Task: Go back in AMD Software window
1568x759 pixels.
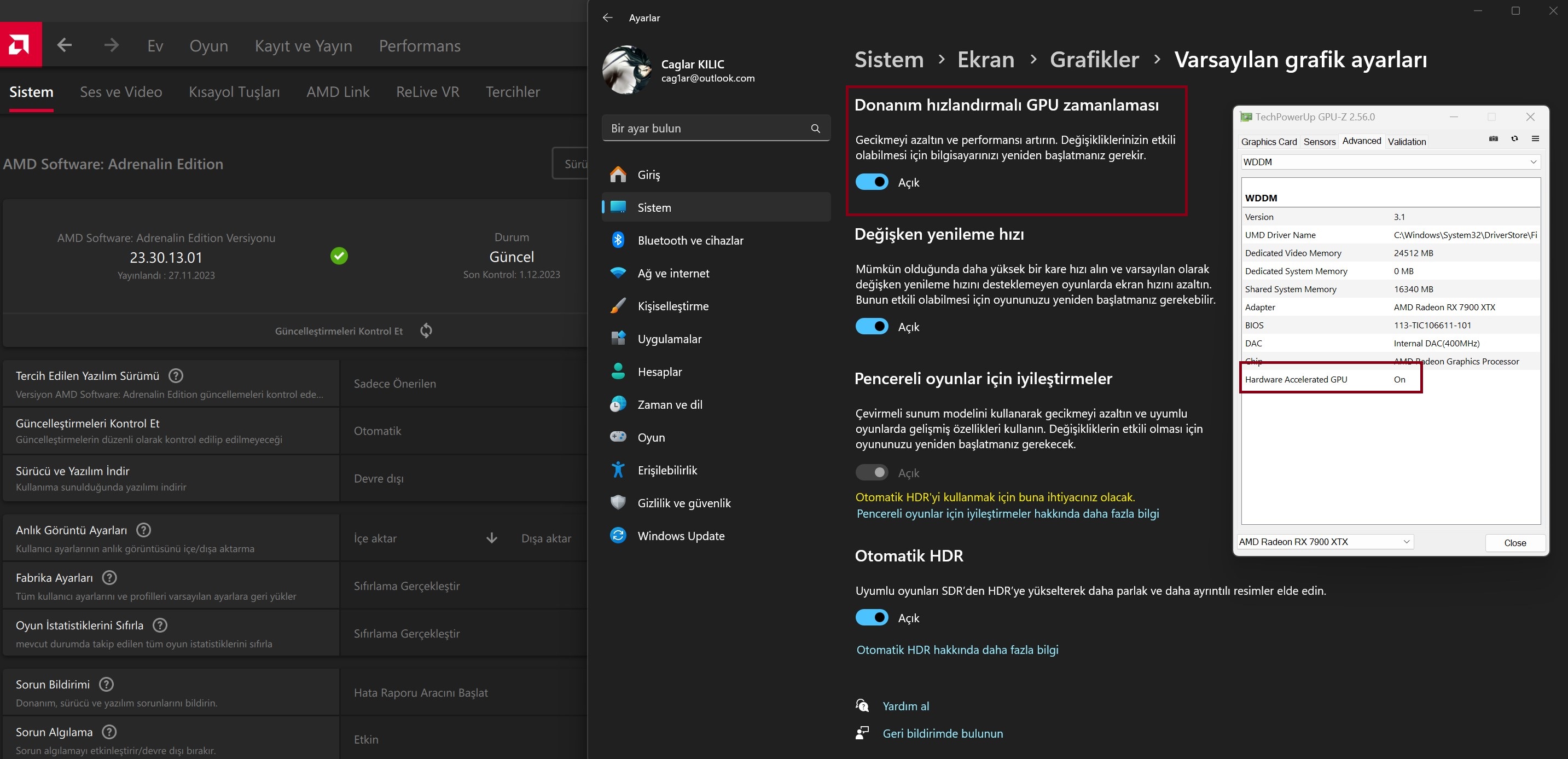Action: [65, 45]
